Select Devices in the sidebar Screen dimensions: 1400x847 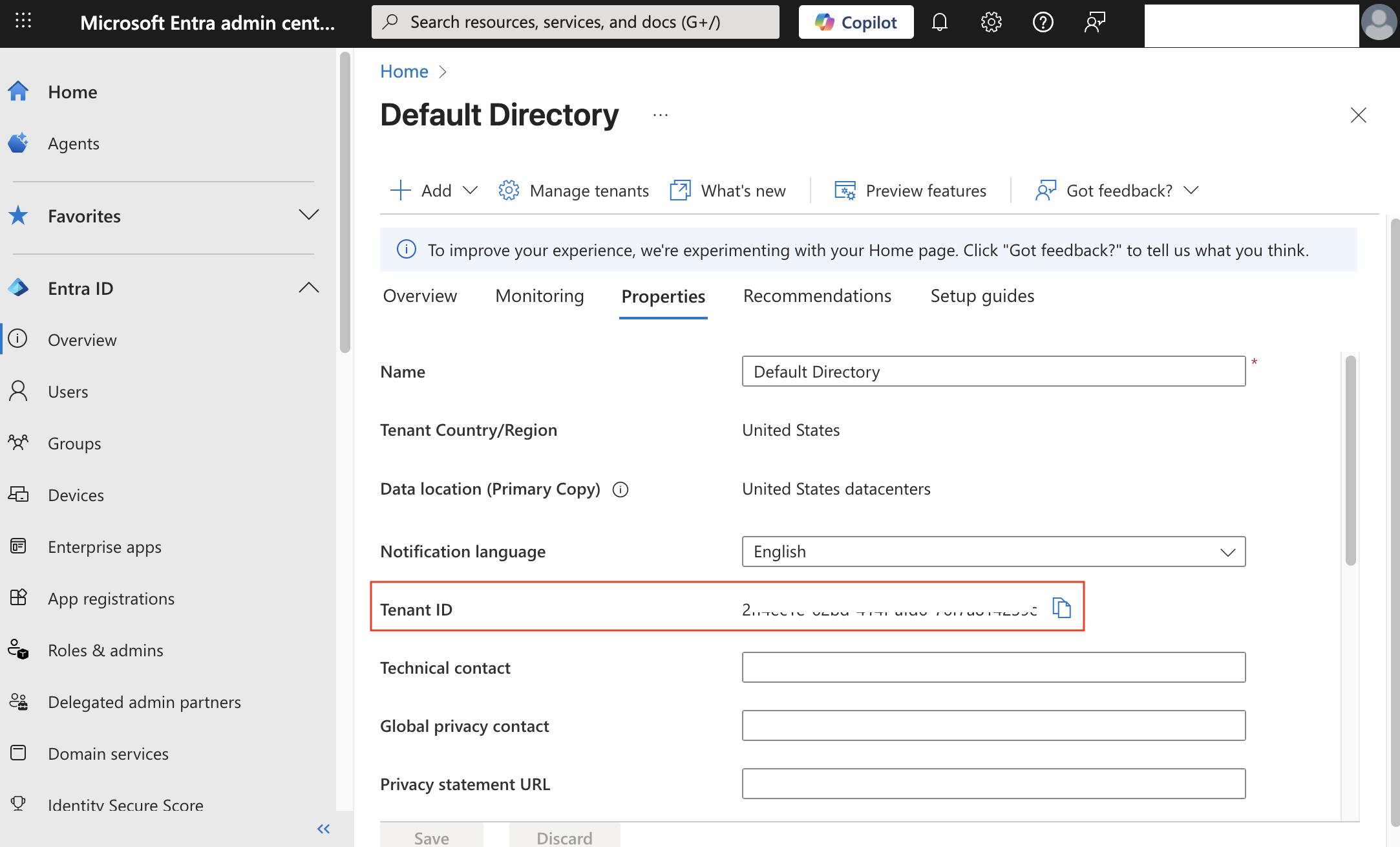point(76,495)
